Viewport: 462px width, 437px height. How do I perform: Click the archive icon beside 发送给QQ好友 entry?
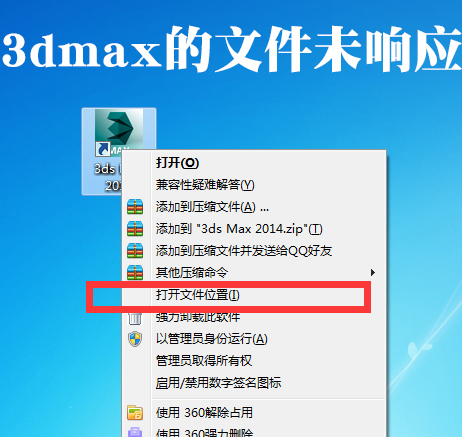pos(135,251)
